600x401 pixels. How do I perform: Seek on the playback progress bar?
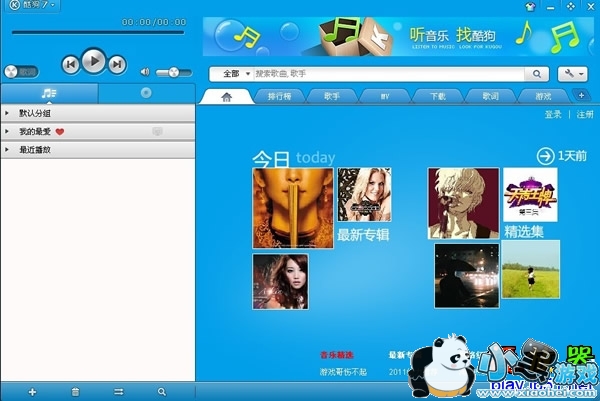point(98,33)
